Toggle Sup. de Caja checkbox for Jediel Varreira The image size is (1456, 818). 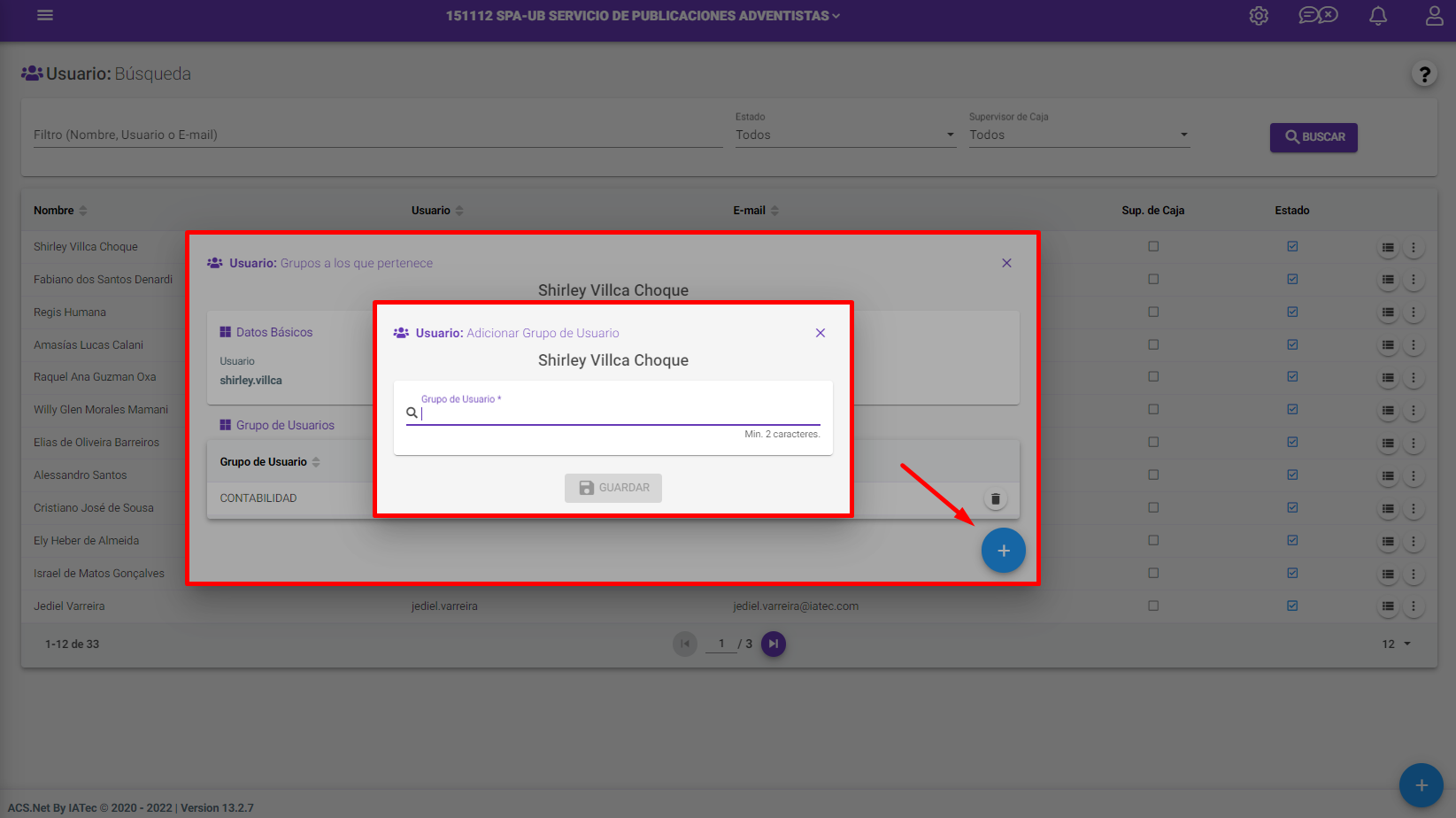pos(1153,606)
